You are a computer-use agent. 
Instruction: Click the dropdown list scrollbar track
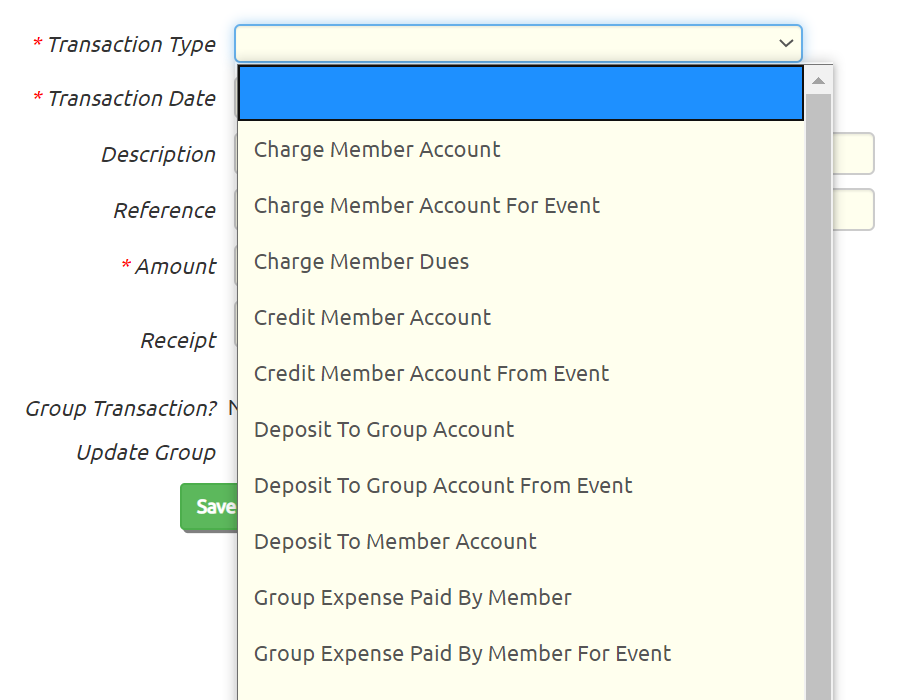click(818, 397)
